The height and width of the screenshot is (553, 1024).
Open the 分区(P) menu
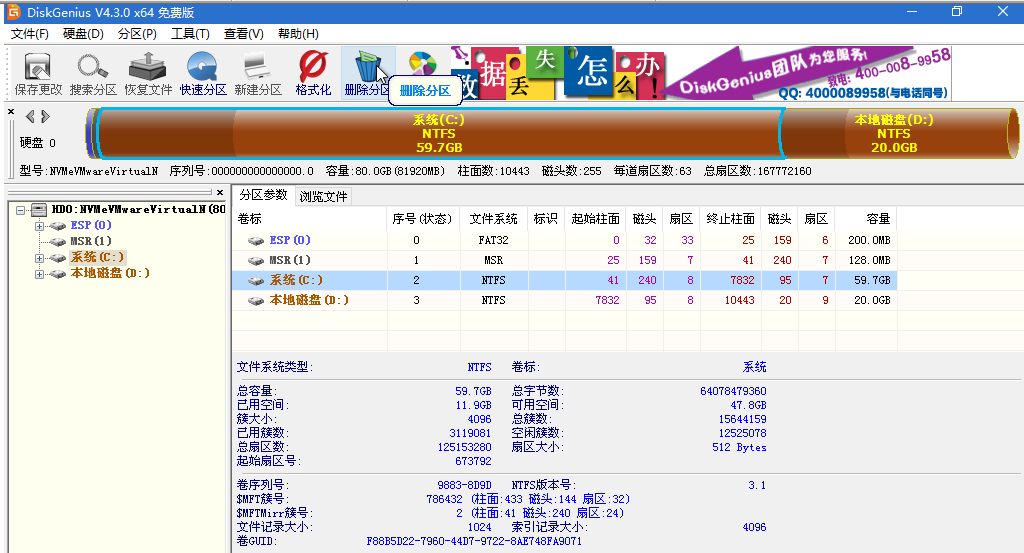(137, 34)
